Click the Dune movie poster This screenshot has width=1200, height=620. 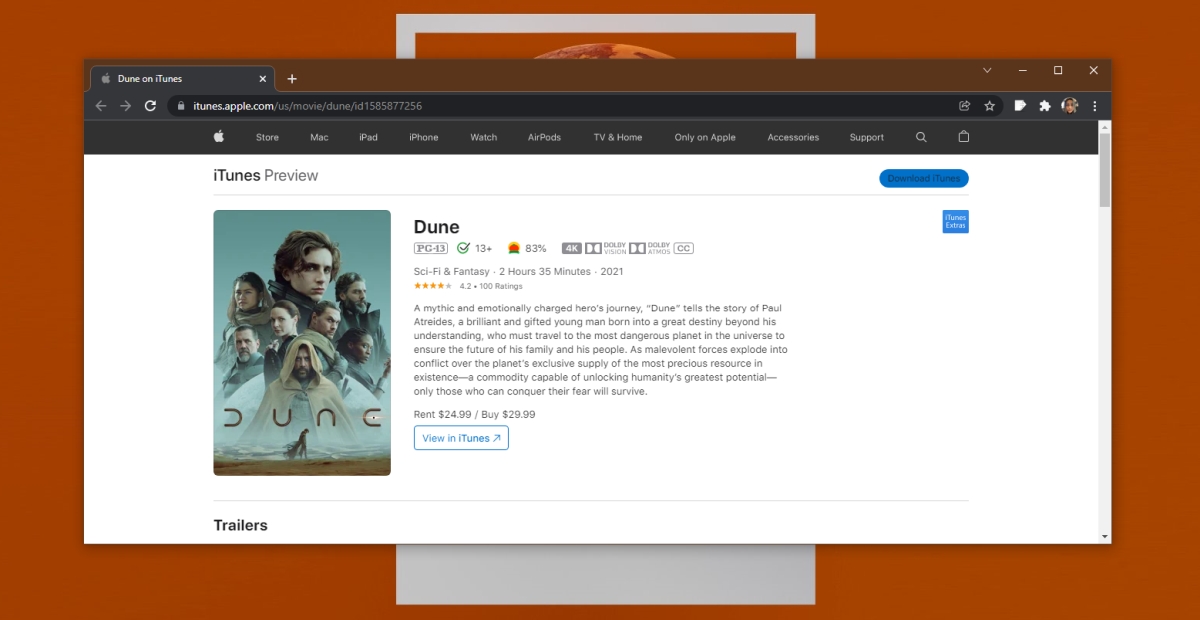pos(302,343)
